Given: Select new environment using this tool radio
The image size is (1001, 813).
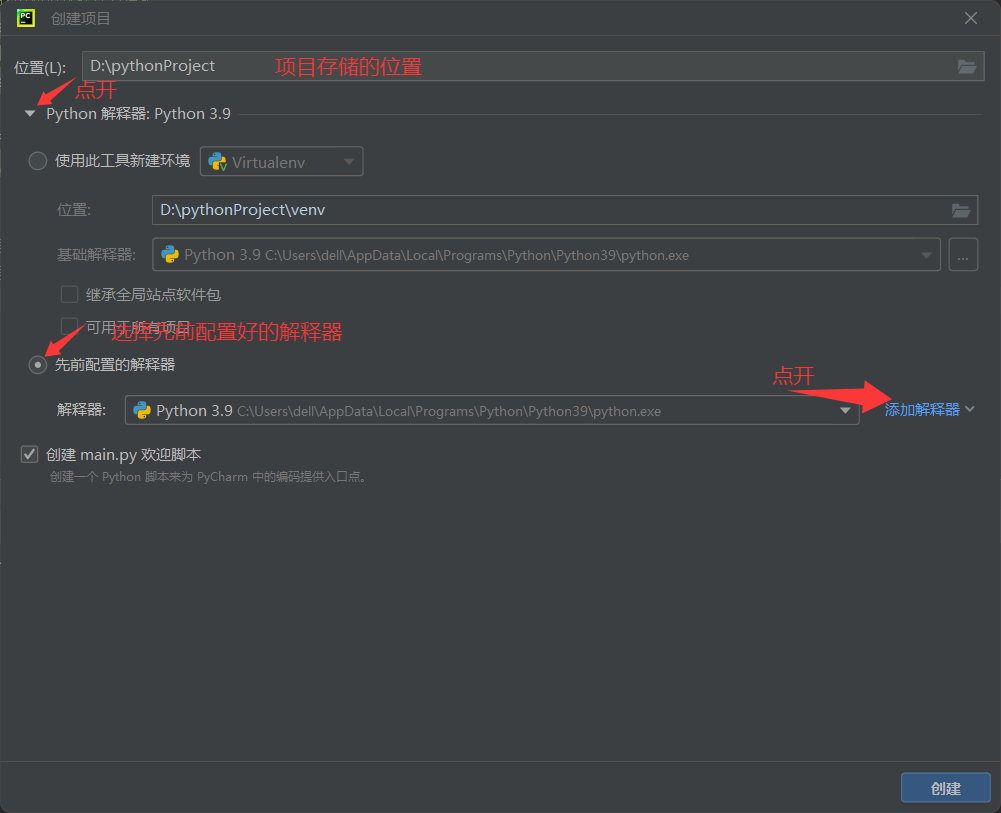Looking at the screenshot, I should 38,161.
